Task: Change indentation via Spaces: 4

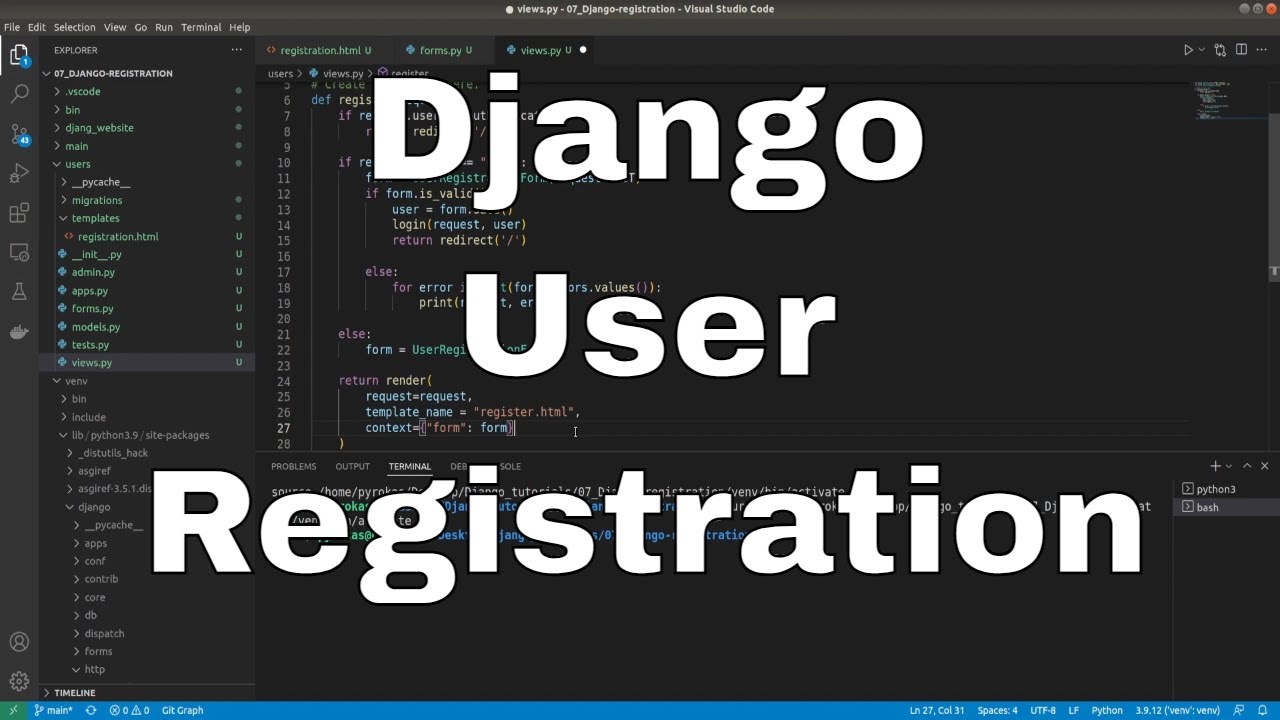Action: (997, 710)
